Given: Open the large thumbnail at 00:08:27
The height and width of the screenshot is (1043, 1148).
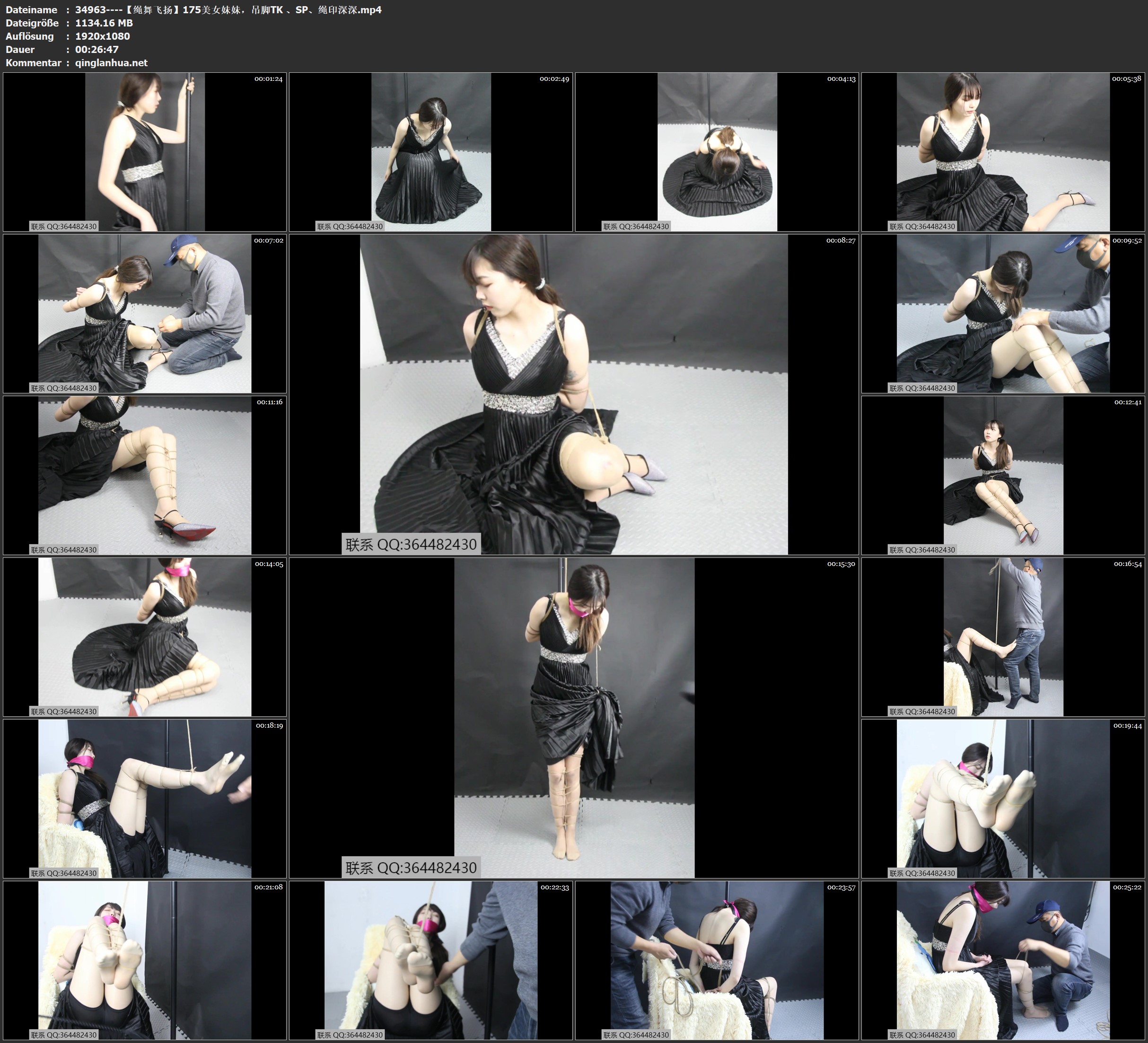Looking at the screenshot, I should [573, 394].
